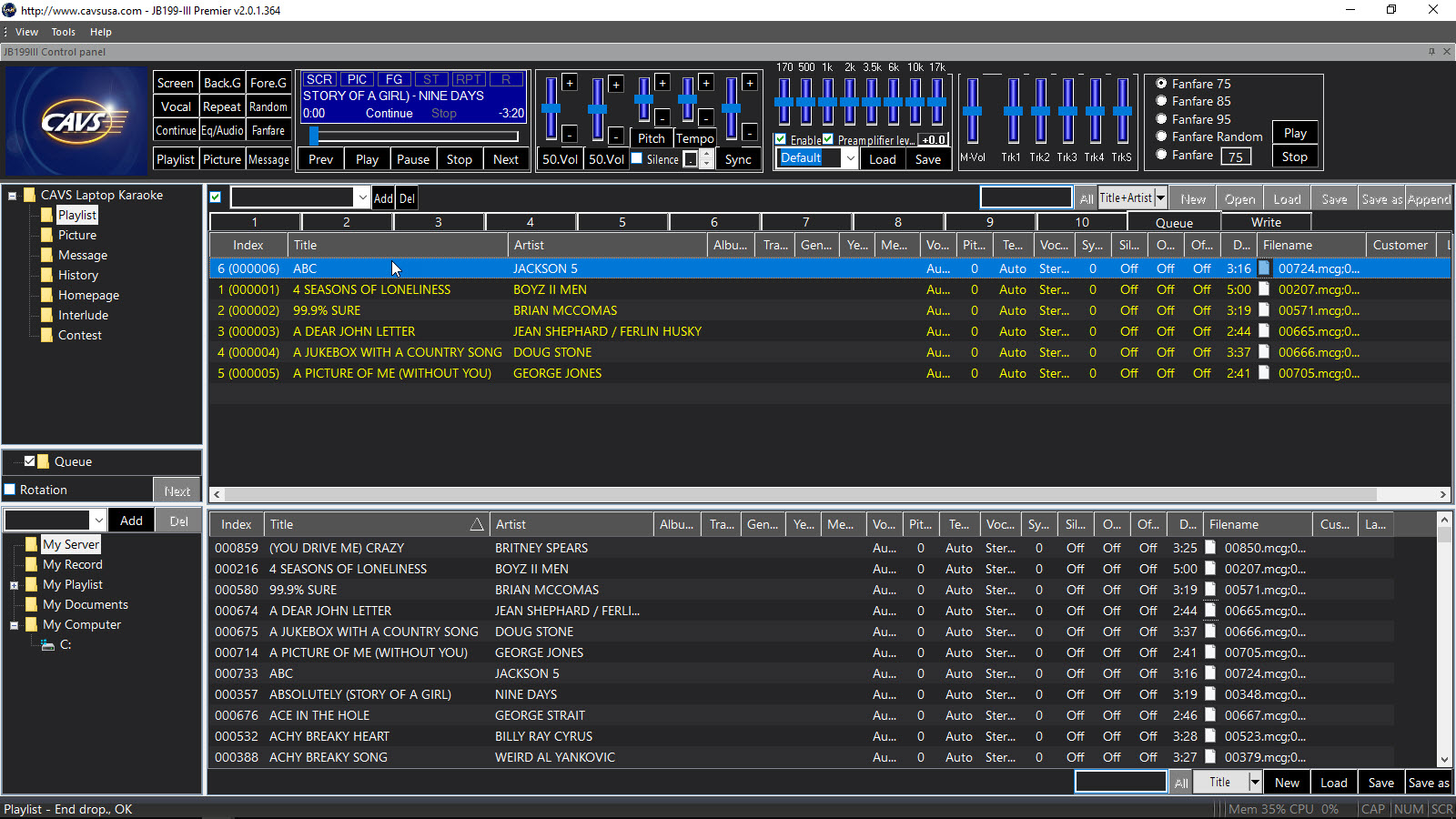Click the Homepage folder icon

click(x=46, y=295)
